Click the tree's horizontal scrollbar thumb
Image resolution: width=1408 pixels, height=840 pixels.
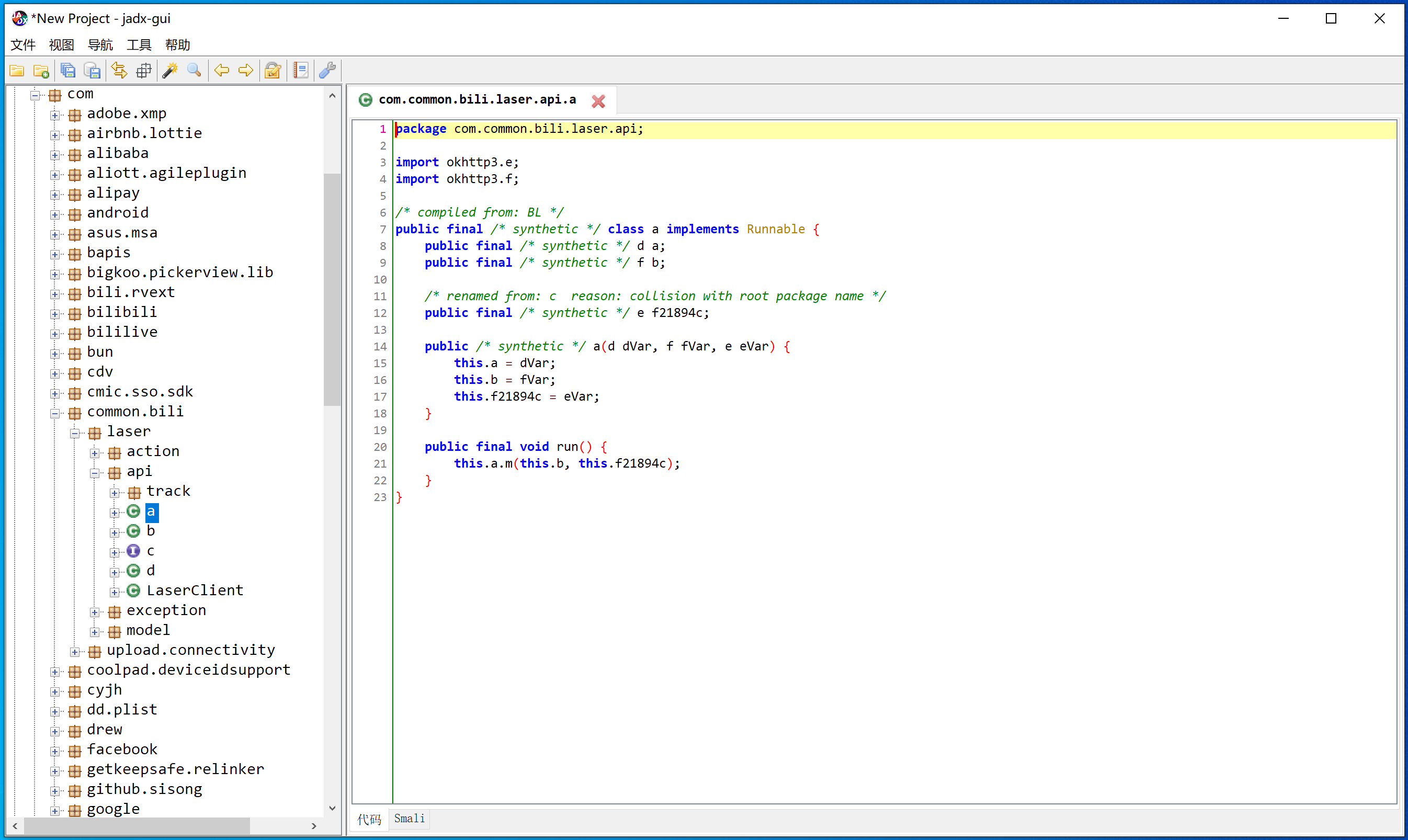(x=136, y=826)
